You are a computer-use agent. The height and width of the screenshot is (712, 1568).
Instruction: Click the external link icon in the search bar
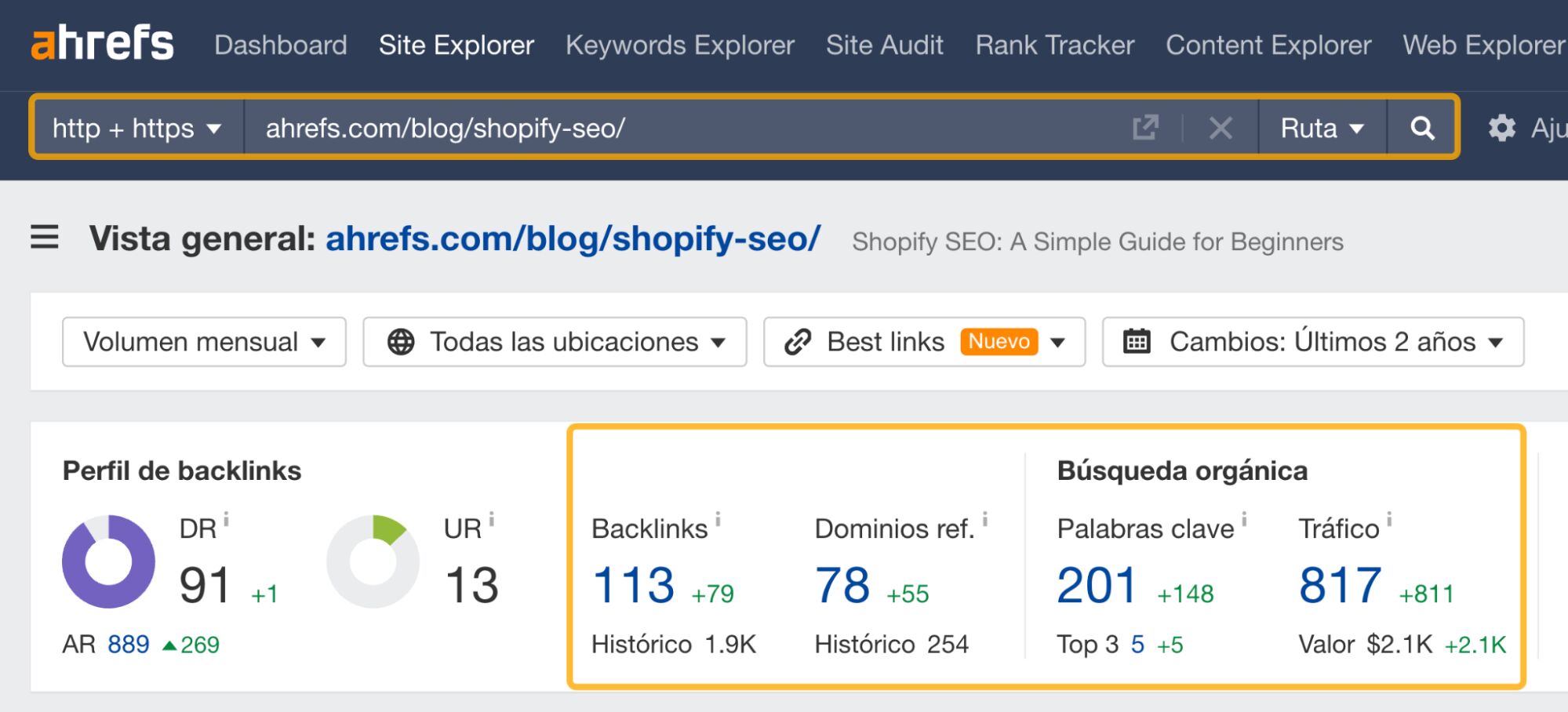[x=1146, y=128]
